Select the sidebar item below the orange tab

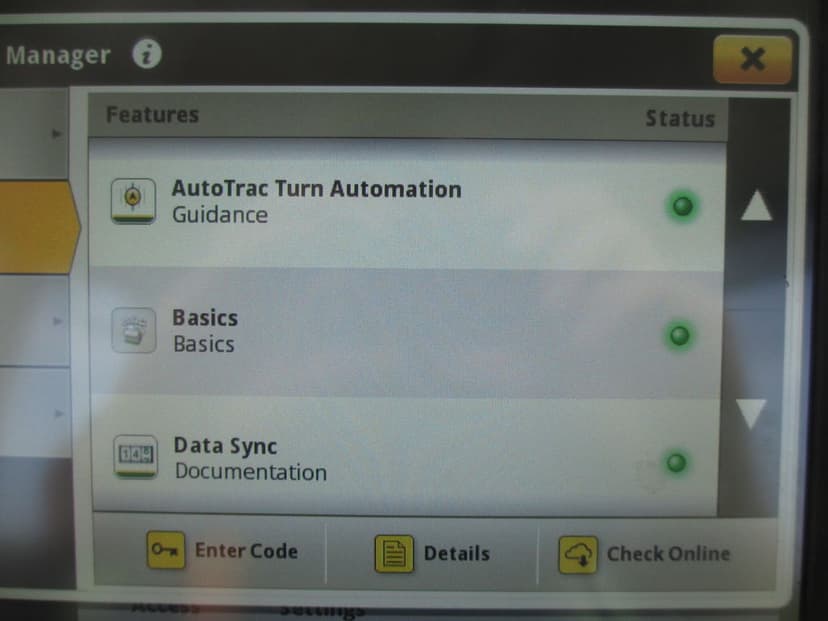tap(35, 321)
